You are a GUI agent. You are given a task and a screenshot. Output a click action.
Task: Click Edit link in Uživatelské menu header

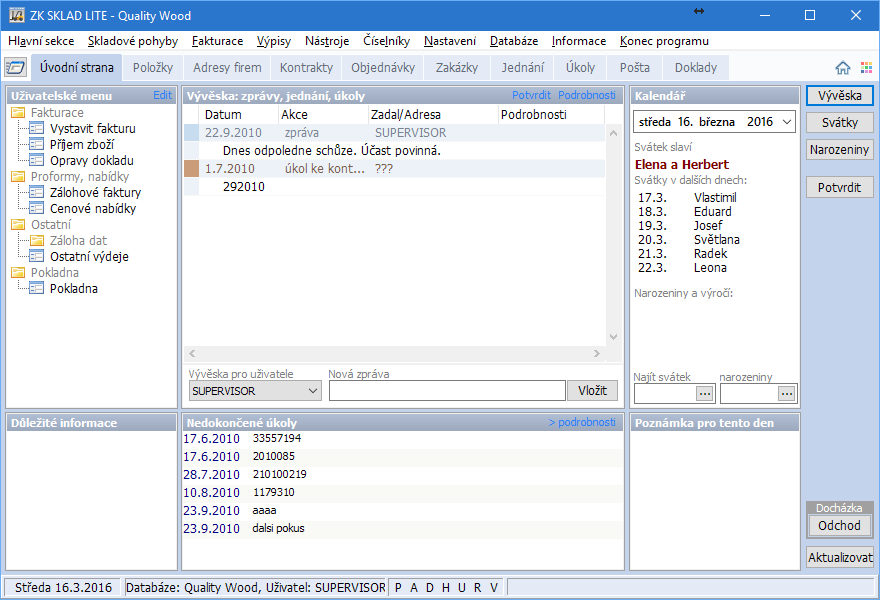(163, 95)
